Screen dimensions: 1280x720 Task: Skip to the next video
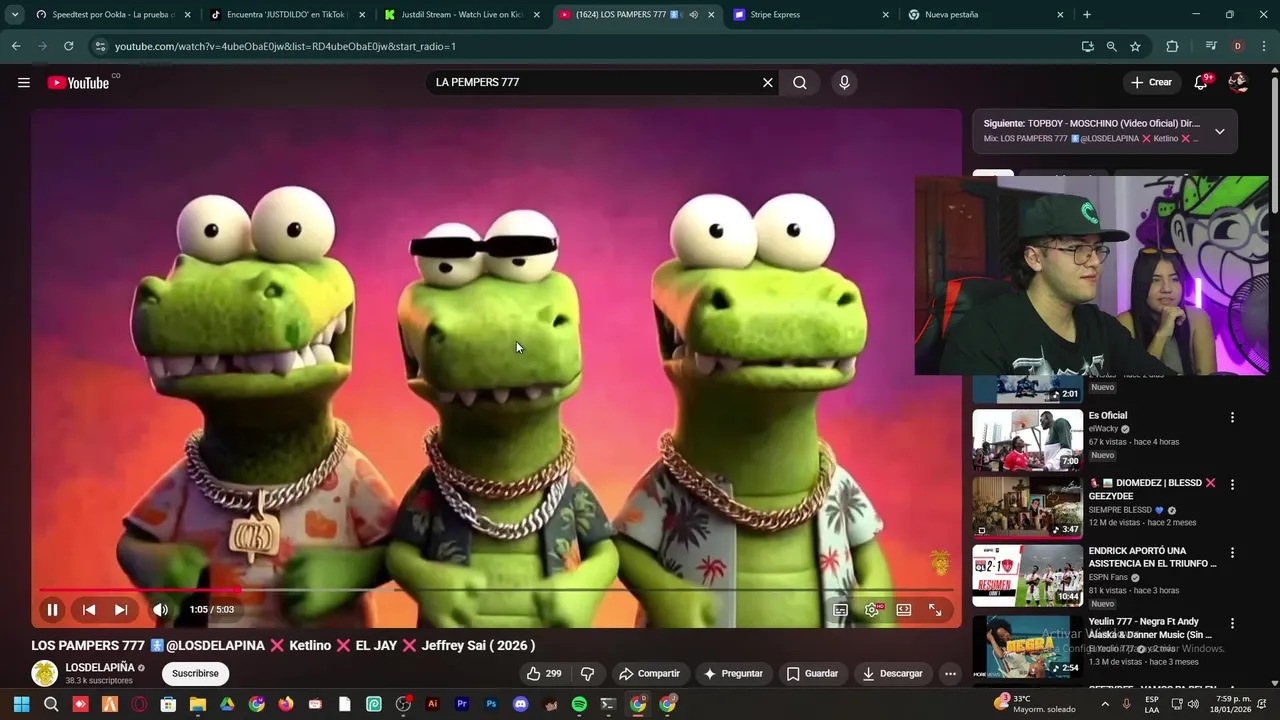(x=121, y=610)
